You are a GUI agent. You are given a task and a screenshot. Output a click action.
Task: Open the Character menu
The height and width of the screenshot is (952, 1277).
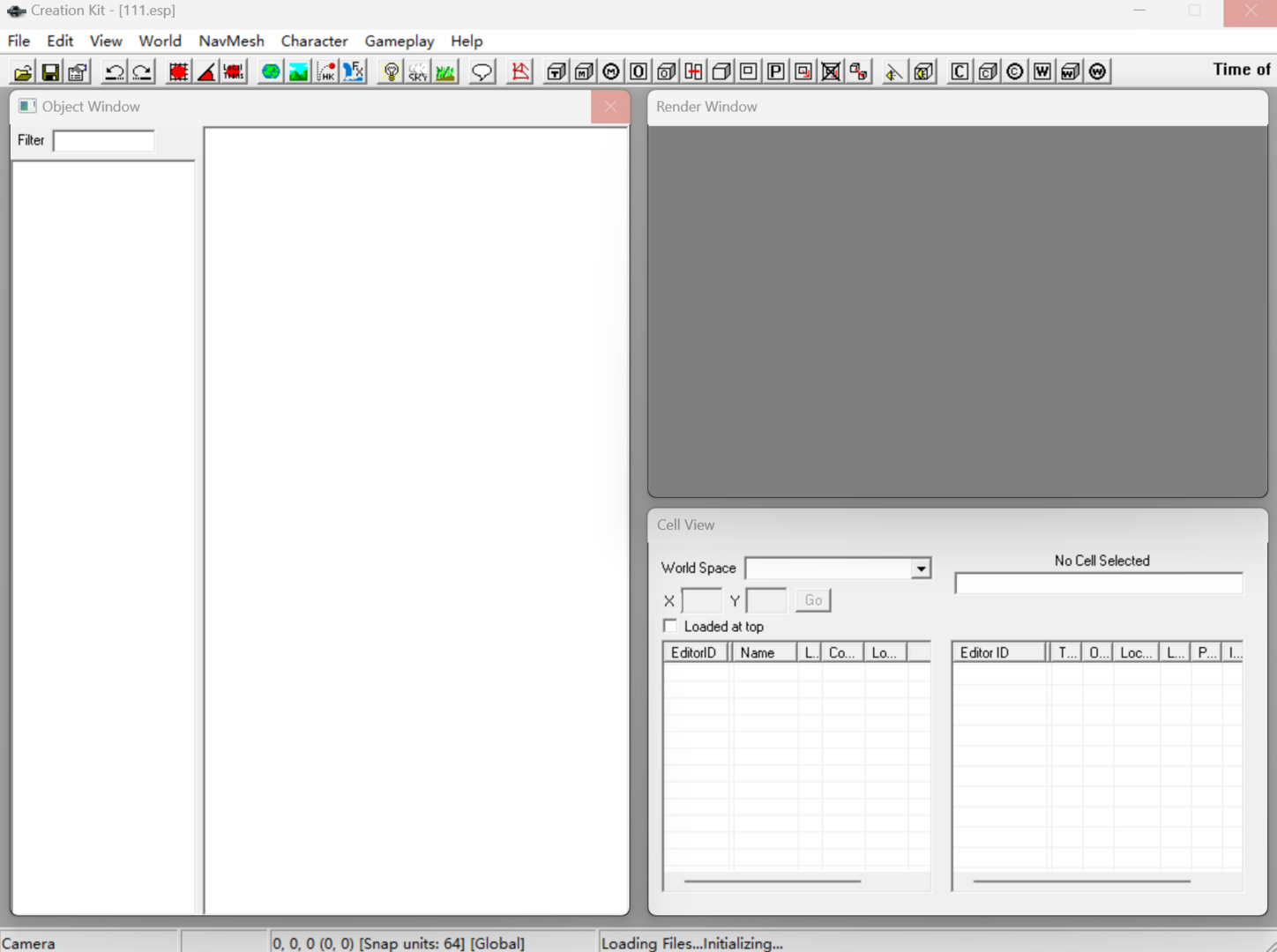coord(314,41)
